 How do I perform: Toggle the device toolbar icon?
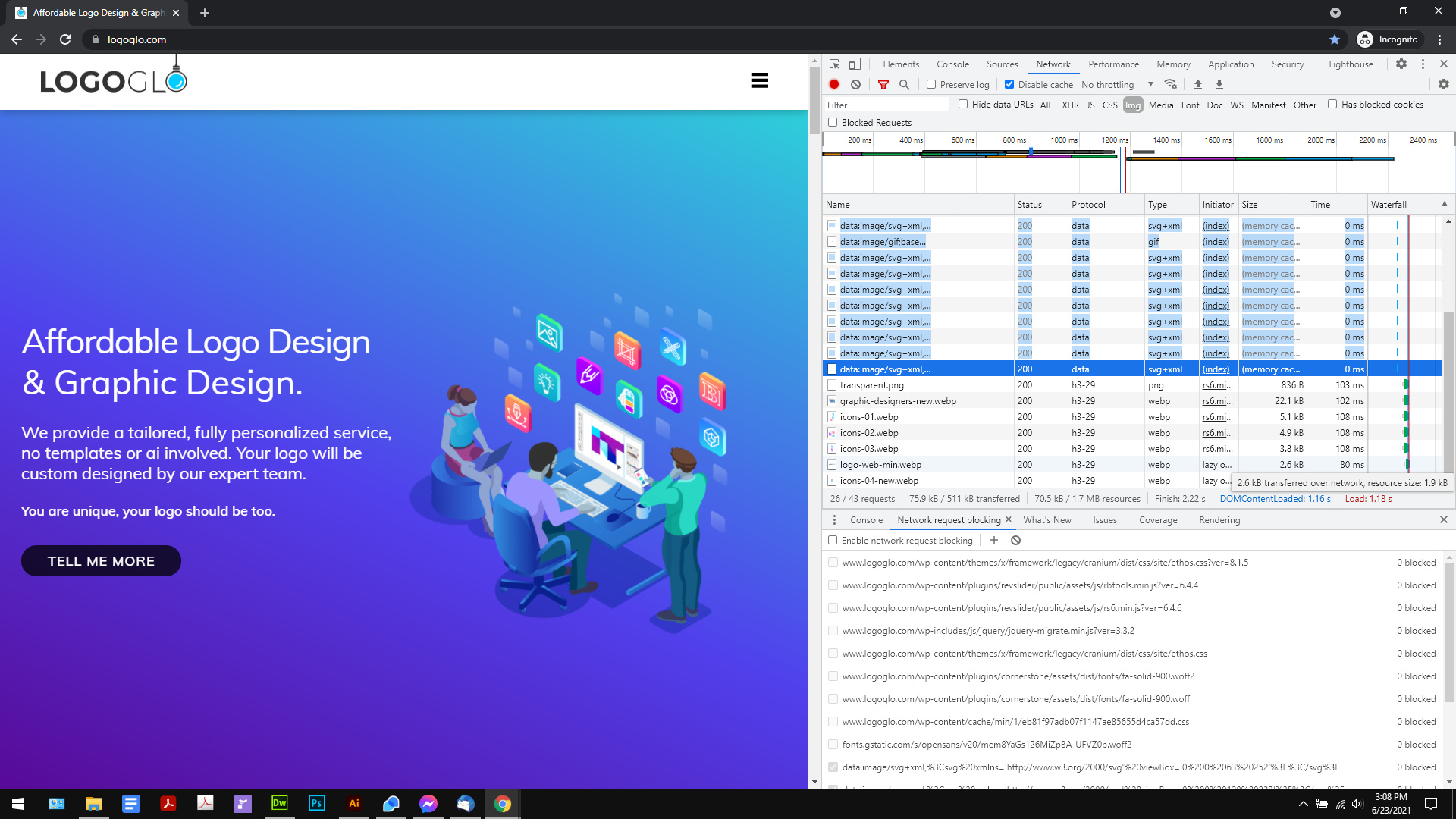pos(855,64)
